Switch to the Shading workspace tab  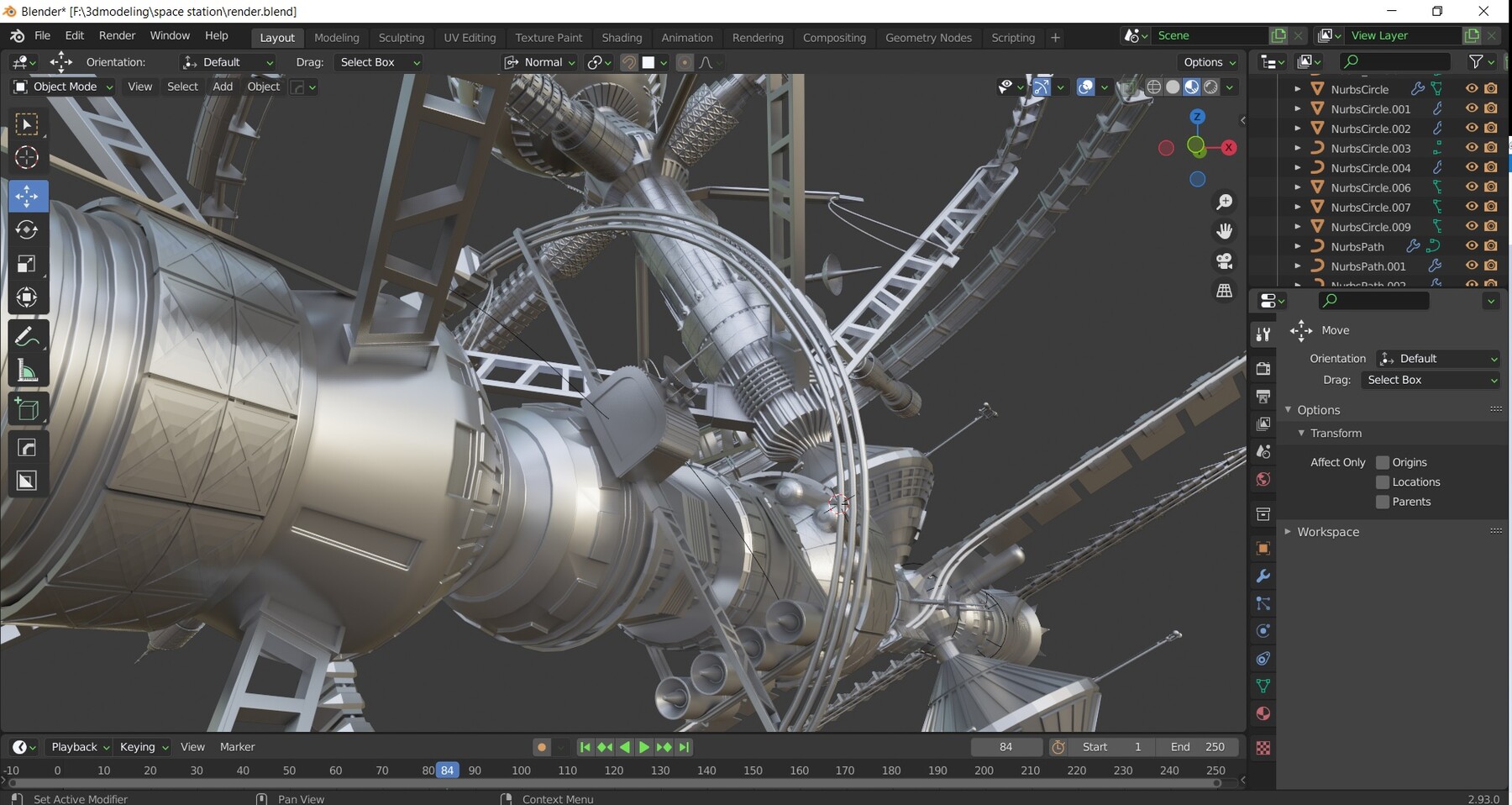pyautogui.click(x=622, y=38)
